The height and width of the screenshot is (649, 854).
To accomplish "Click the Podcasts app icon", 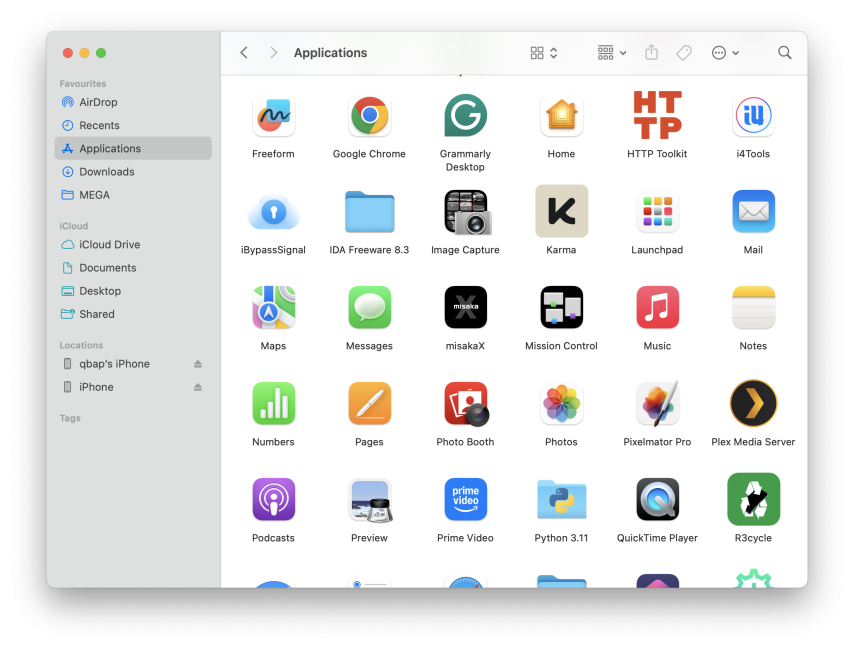I will click(x=273, y=499).
